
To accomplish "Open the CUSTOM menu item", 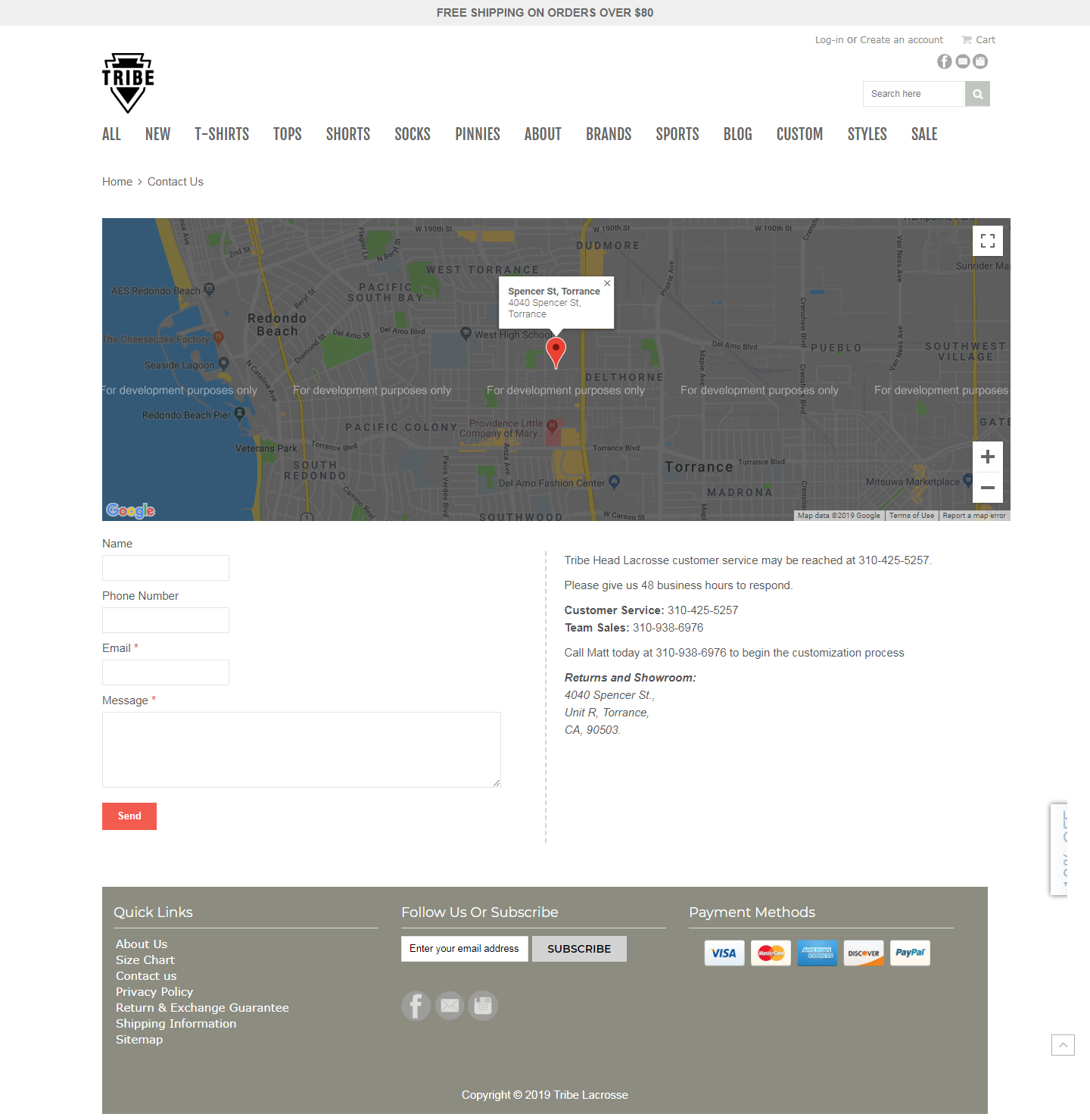I will point(799,134).
